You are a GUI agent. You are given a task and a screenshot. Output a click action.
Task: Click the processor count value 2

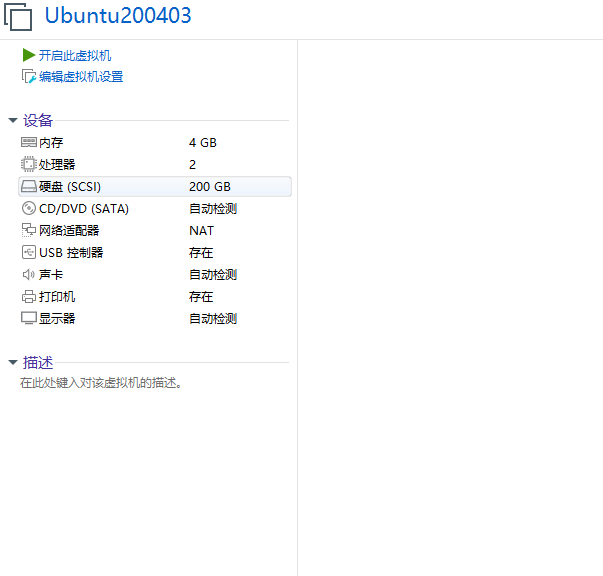[x=192, y=165]
